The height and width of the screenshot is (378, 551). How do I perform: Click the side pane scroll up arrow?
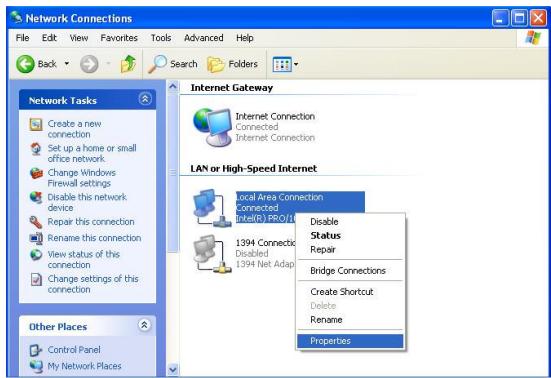[173, 86]
